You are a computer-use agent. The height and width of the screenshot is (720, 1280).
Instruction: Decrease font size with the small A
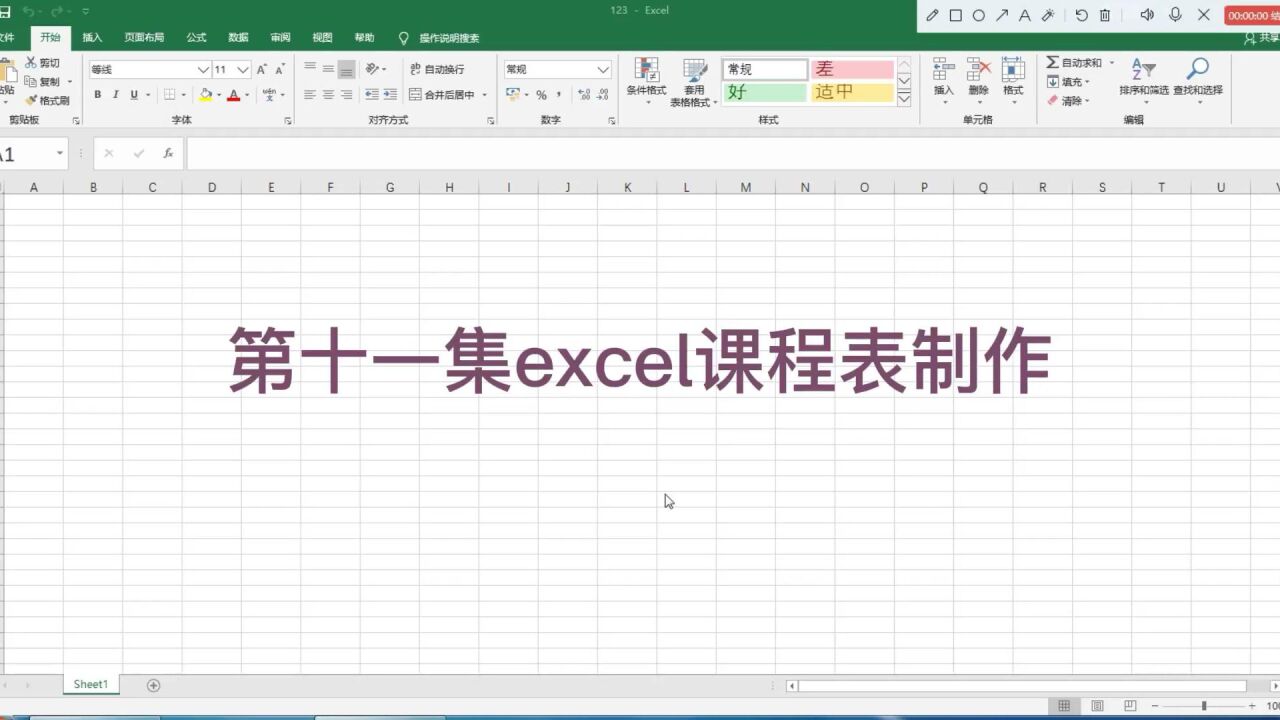pos(280,69)
